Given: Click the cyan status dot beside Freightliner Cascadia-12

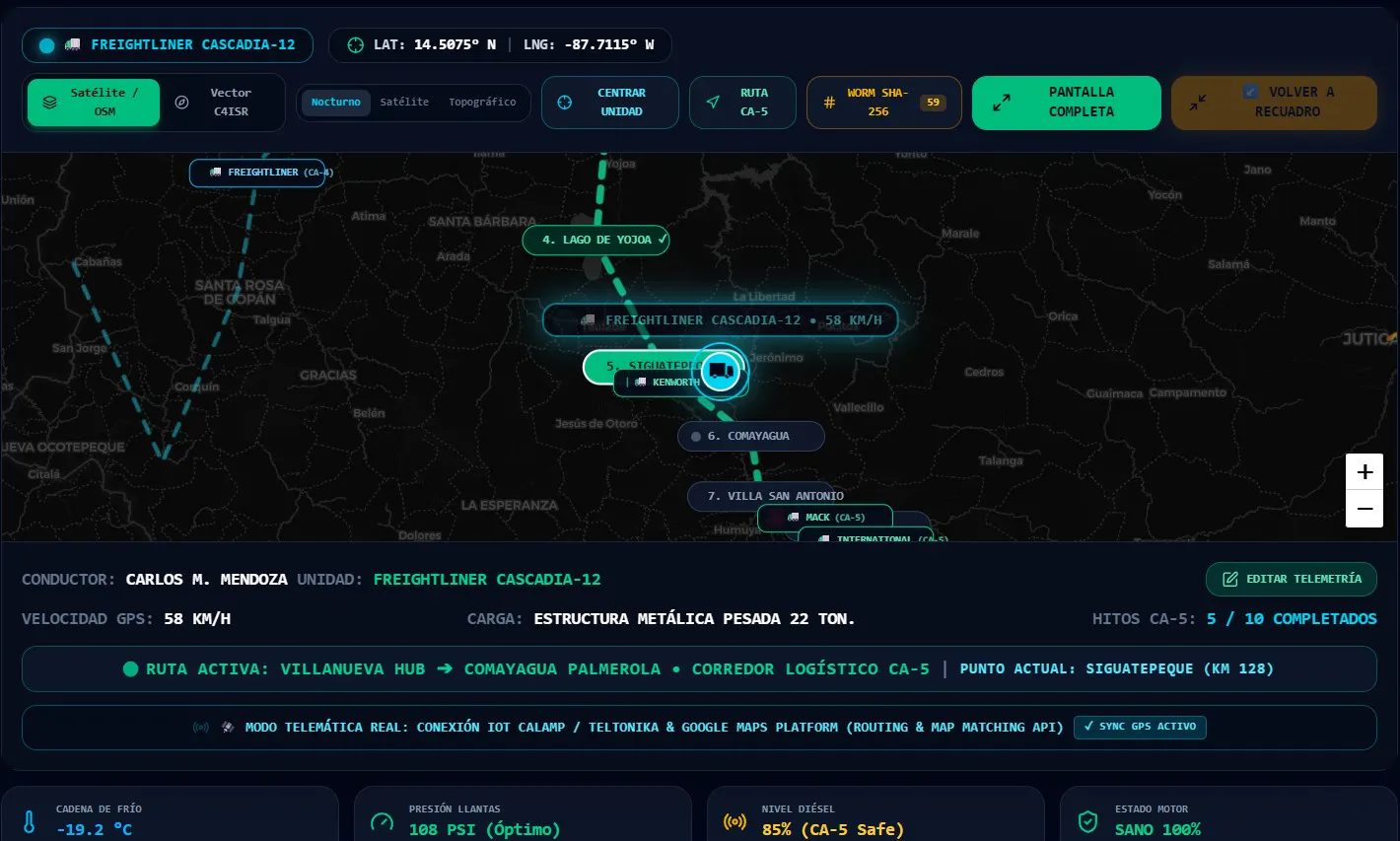Looking at the screenshot, I should pos(46,45).
